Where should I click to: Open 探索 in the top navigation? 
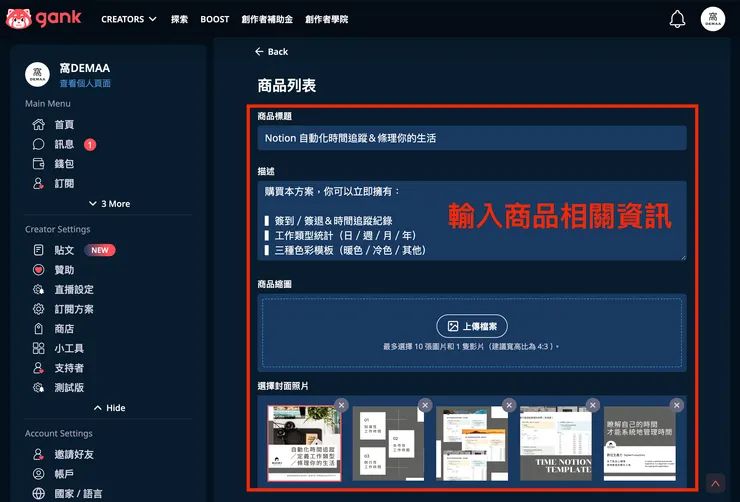(x=179, y=19)
